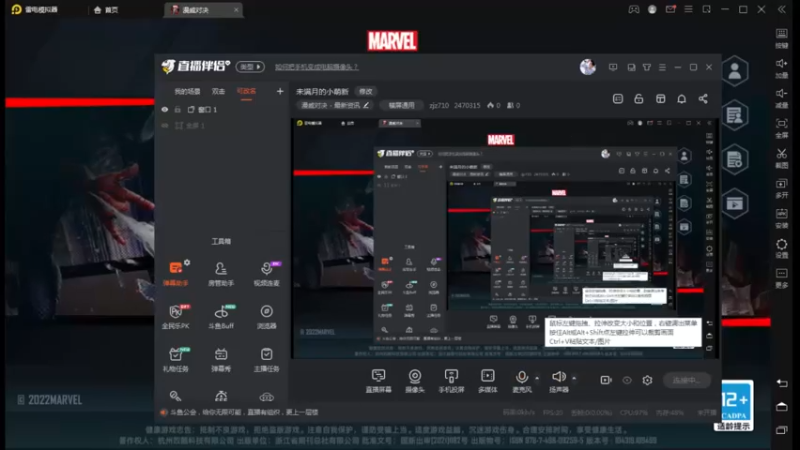Hide the 窗口 1 source layer
Image resolution: width=800 pixels, height=450 pixels.
[165, 109]
